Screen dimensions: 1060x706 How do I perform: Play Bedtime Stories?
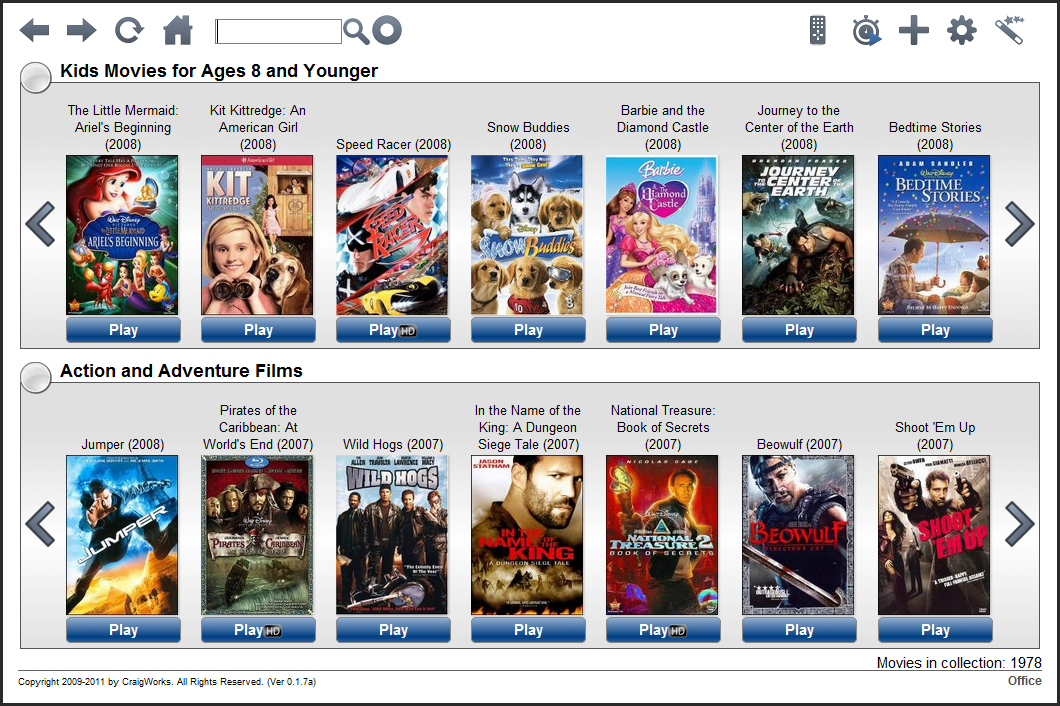point(935,330)
